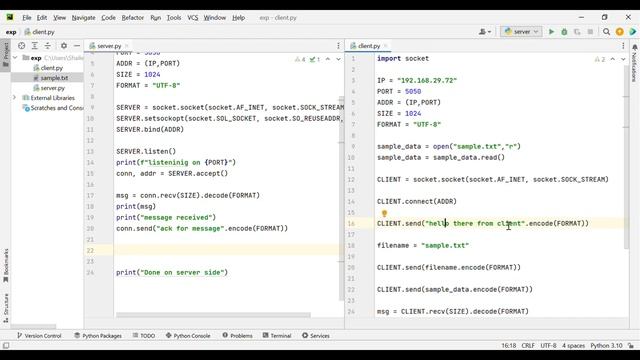Open Version Control tool window
Image resolution: width=640 pixels, height=360 pixels.
point(39,336)
